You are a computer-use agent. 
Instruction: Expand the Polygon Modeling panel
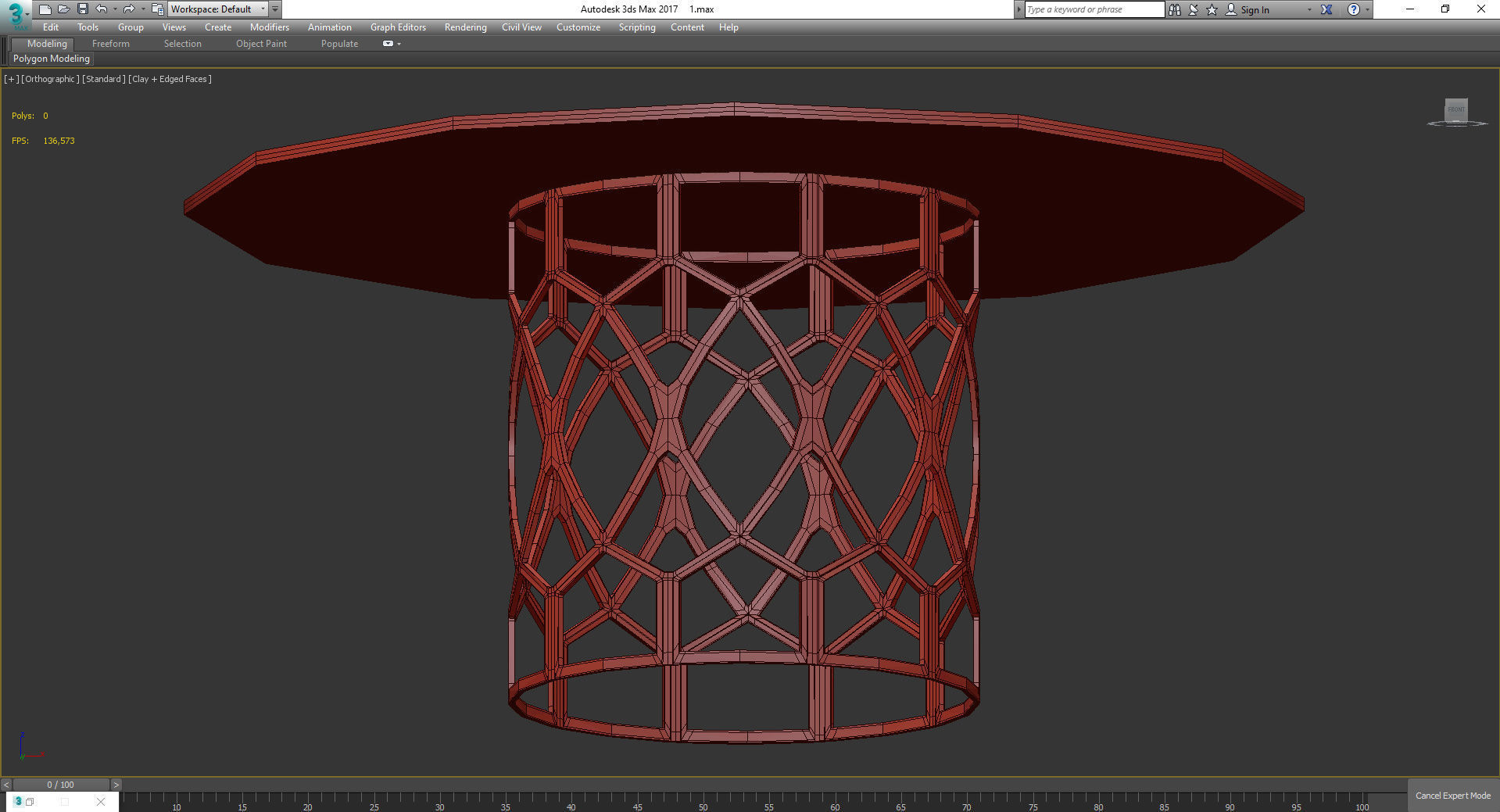tap(52, 59)
